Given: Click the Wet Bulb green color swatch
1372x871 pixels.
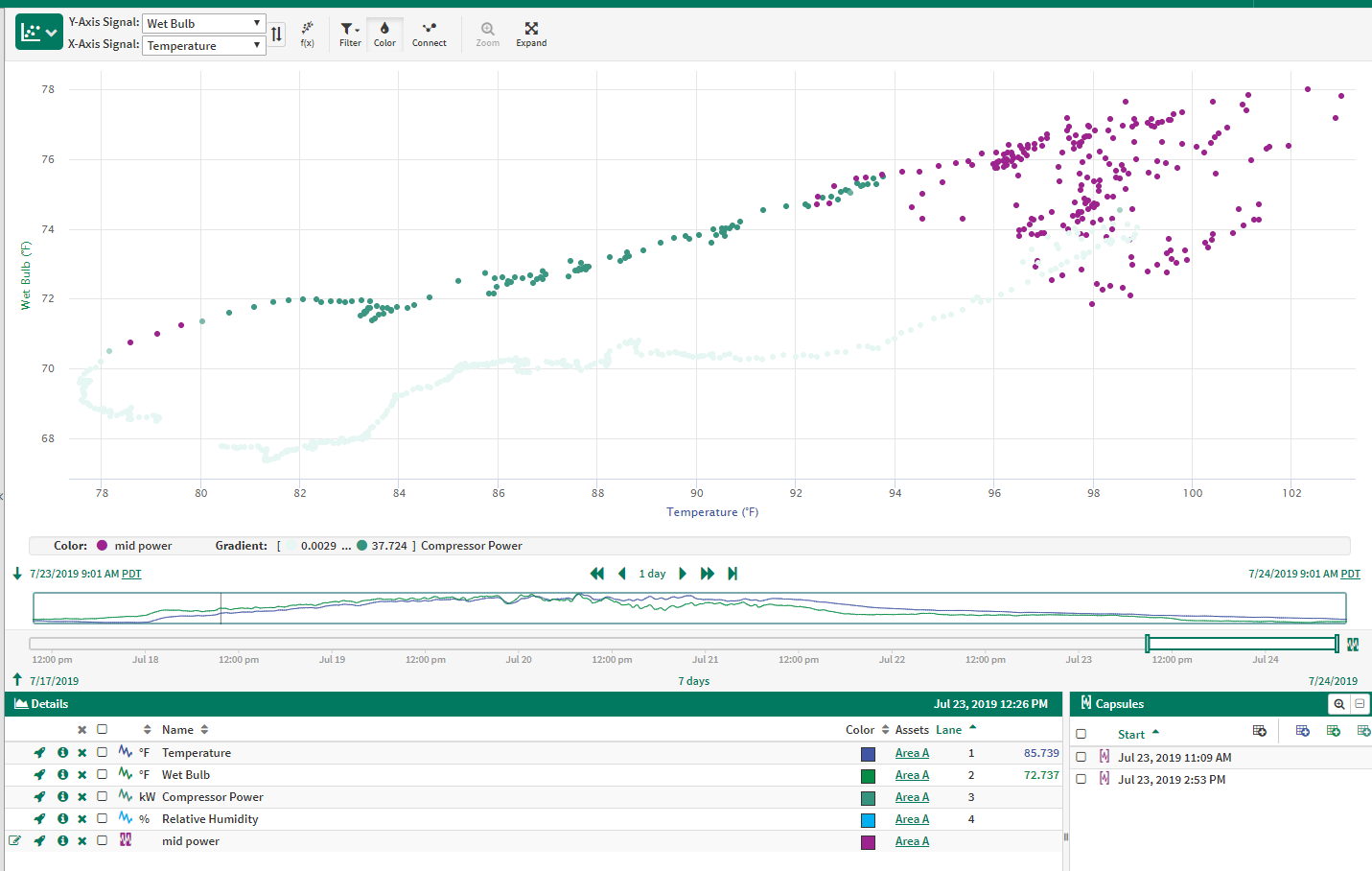Looking at the screenshot, I should click(868, 776).
